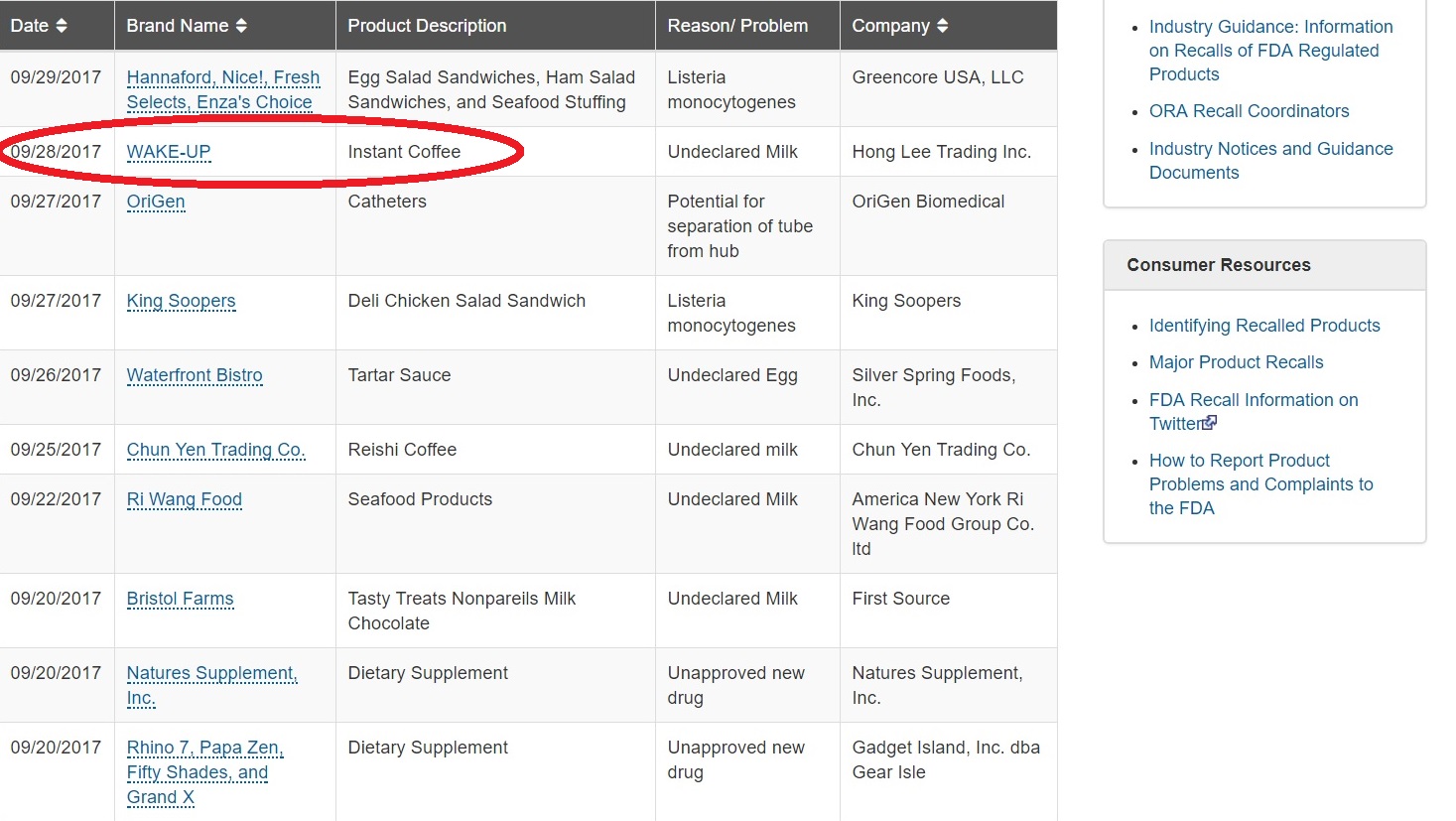Select Deli Chicken Salad Sandwich cell
The width and height of the screenshot is (1456, 821).
(x=495, y=313)
